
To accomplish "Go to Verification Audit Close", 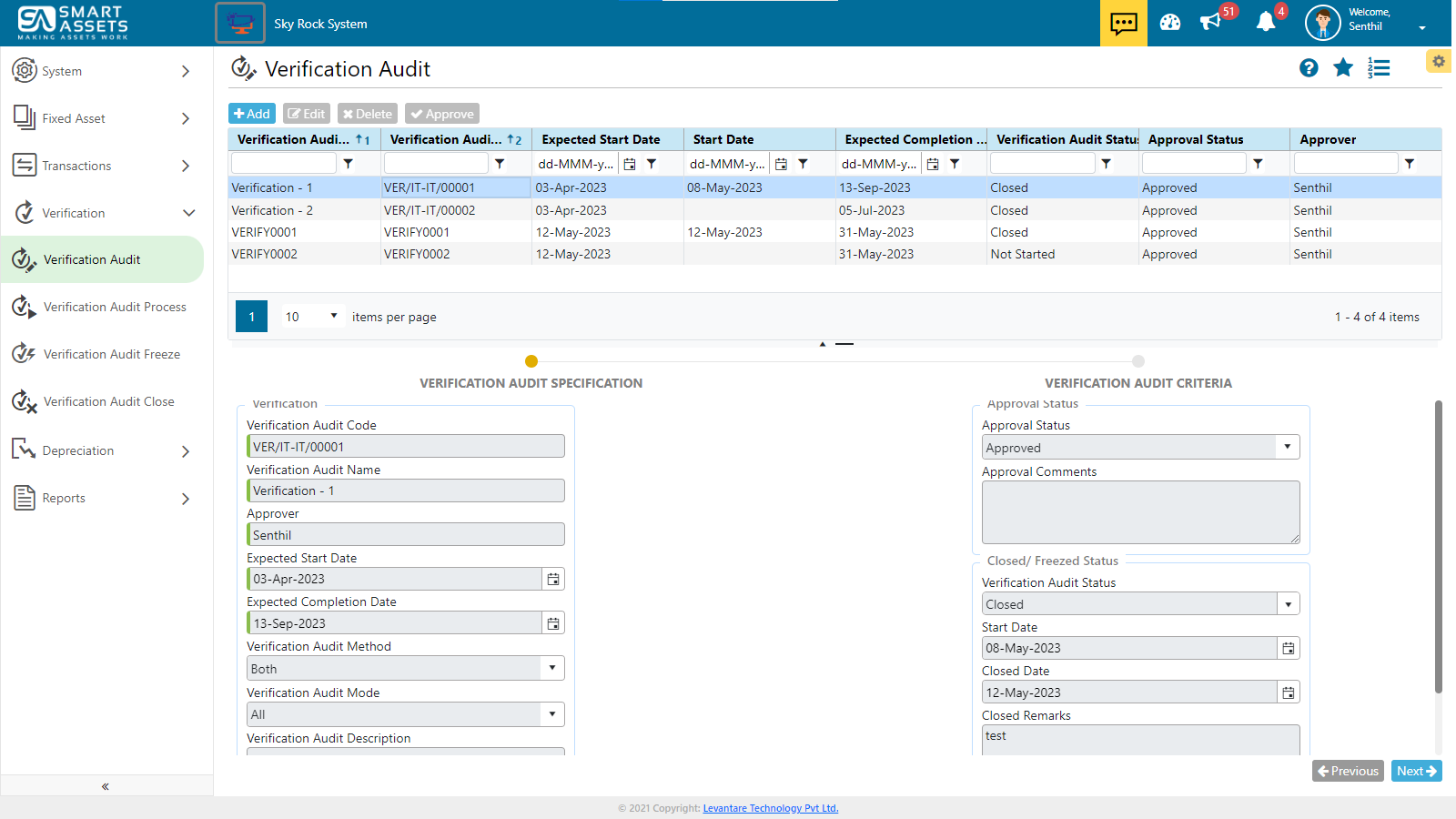I will (x=108, y=401).
